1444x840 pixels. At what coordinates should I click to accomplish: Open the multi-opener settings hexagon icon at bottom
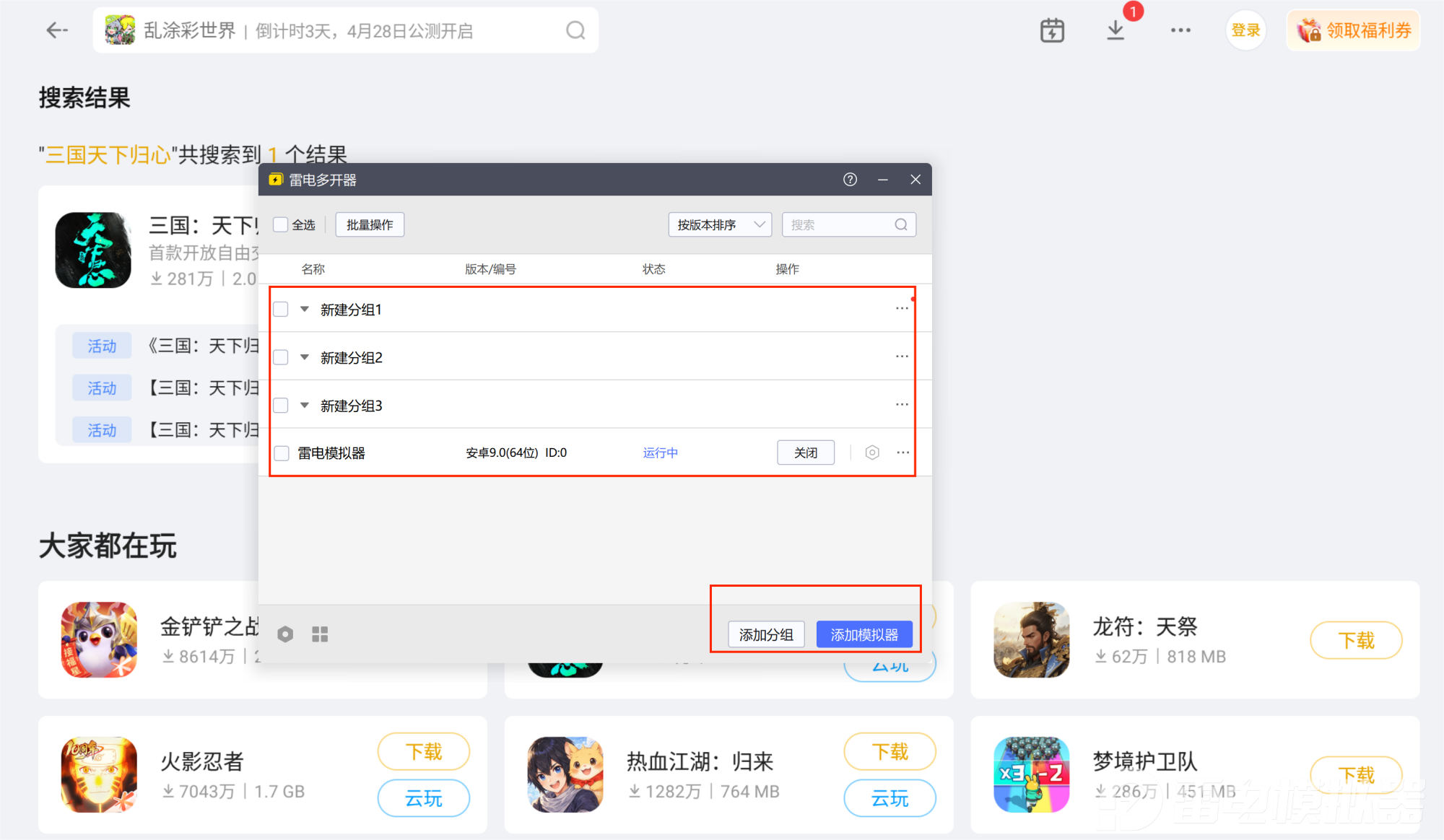coord(285,634)
